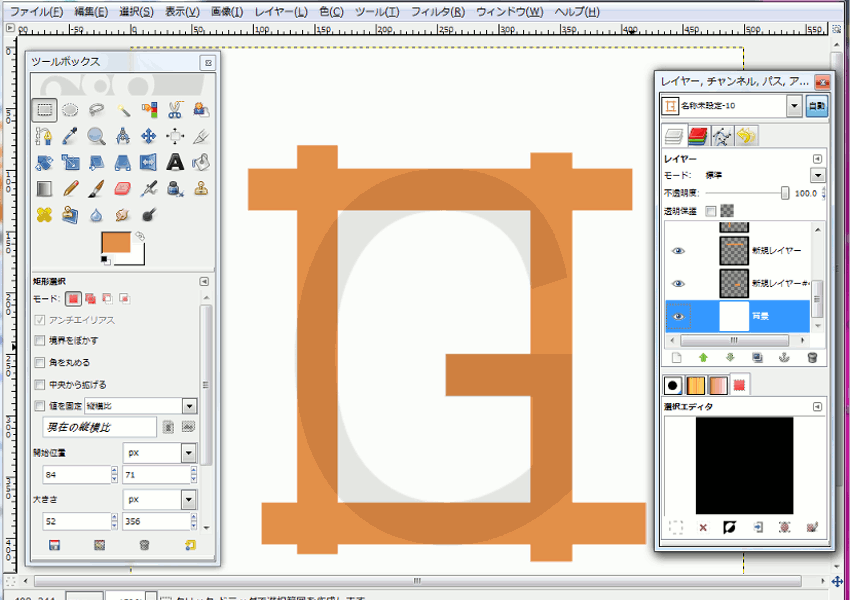Click the anchor layer button
The image size is (850, 600).
point(784,357)
